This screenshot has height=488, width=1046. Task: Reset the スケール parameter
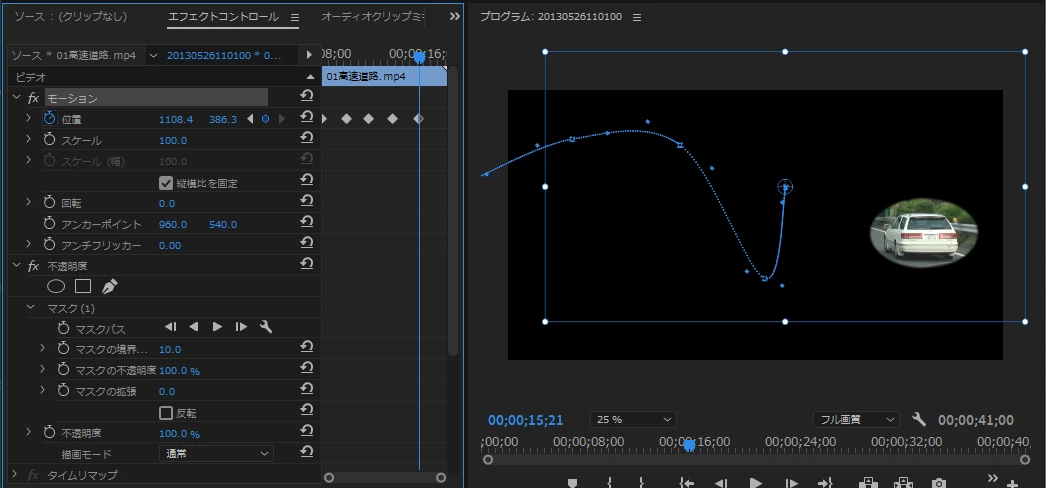click(x=306, y=138)
